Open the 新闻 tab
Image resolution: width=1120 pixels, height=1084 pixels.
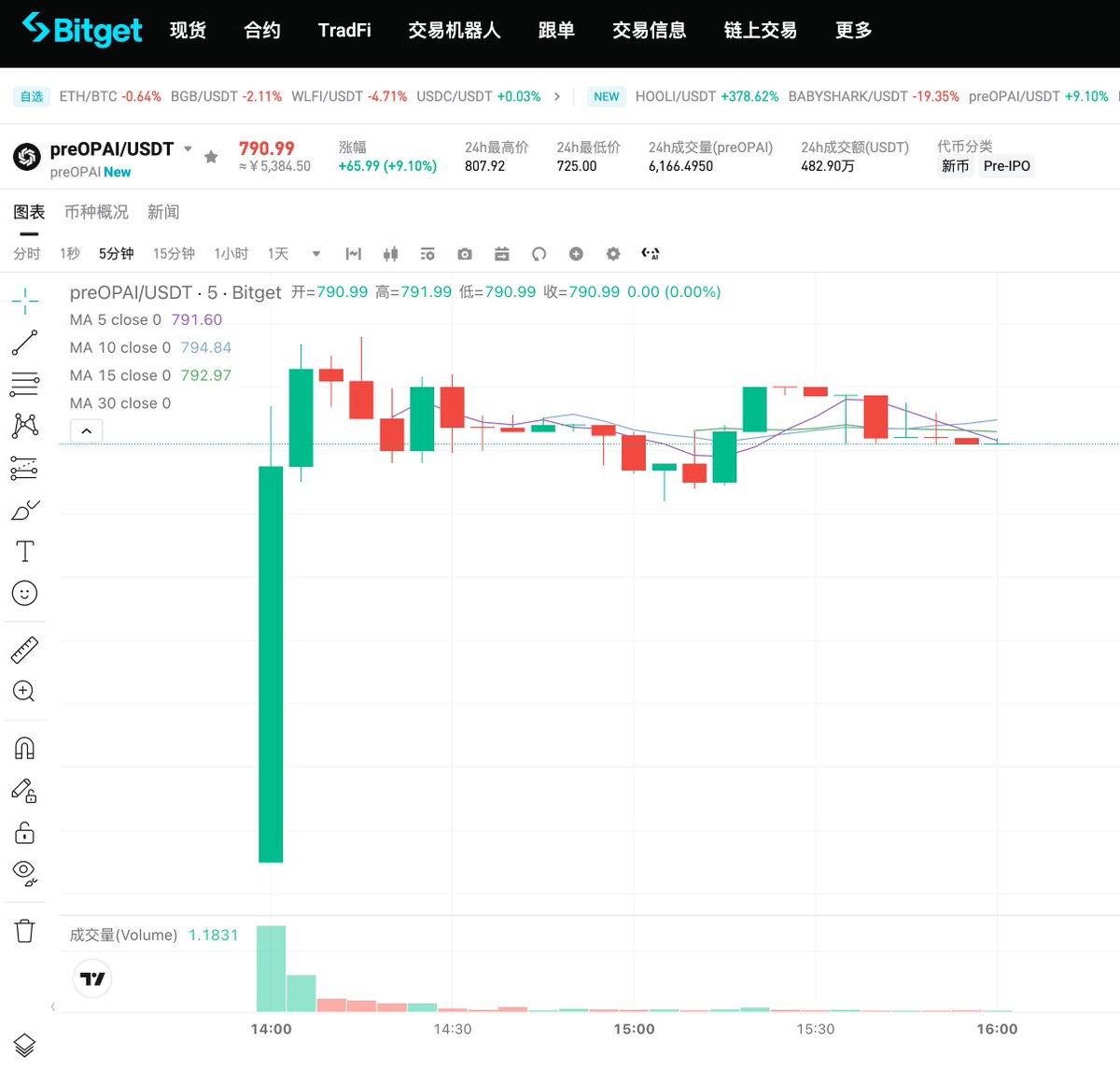point(163,212)
